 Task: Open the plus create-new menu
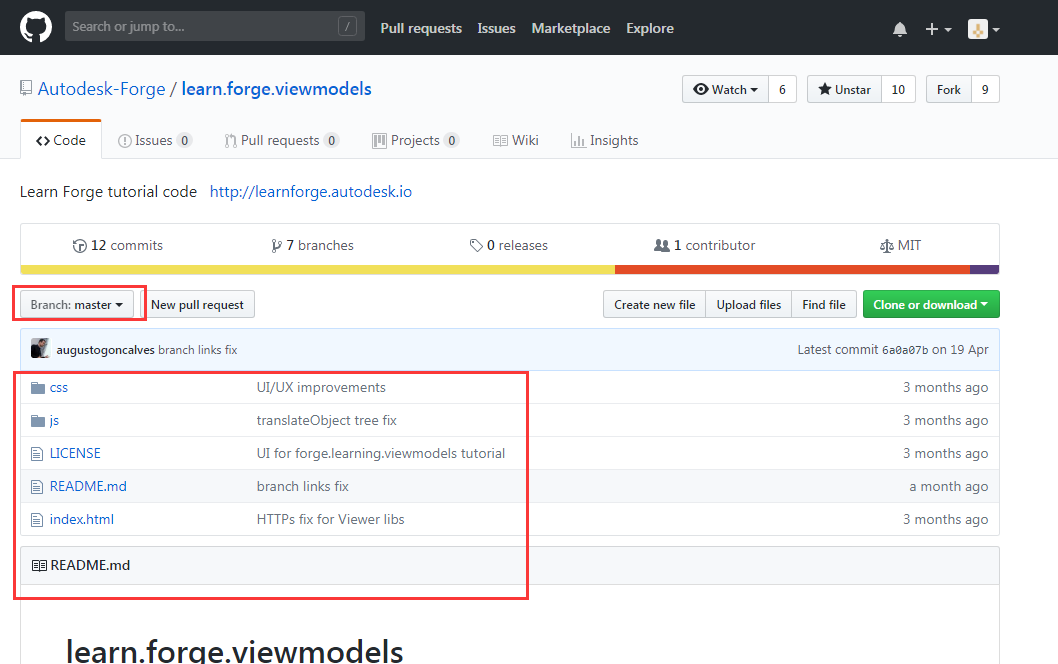[938, 29]
